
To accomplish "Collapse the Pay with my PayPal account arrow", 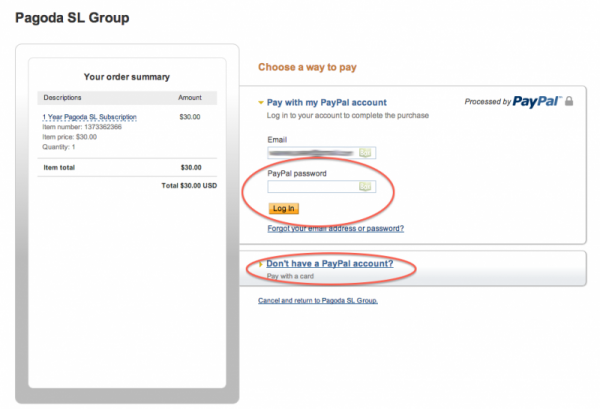I will click(261, 103).
